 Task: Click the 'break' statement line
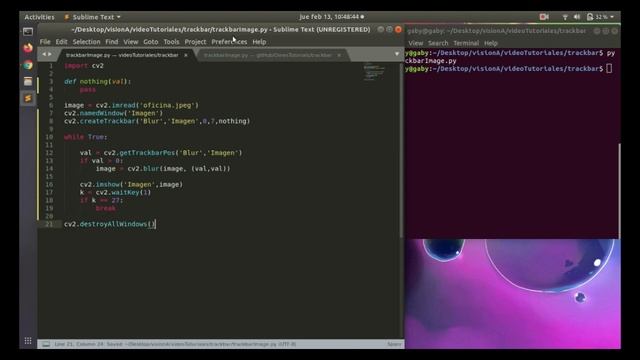(x=105, y=208)
